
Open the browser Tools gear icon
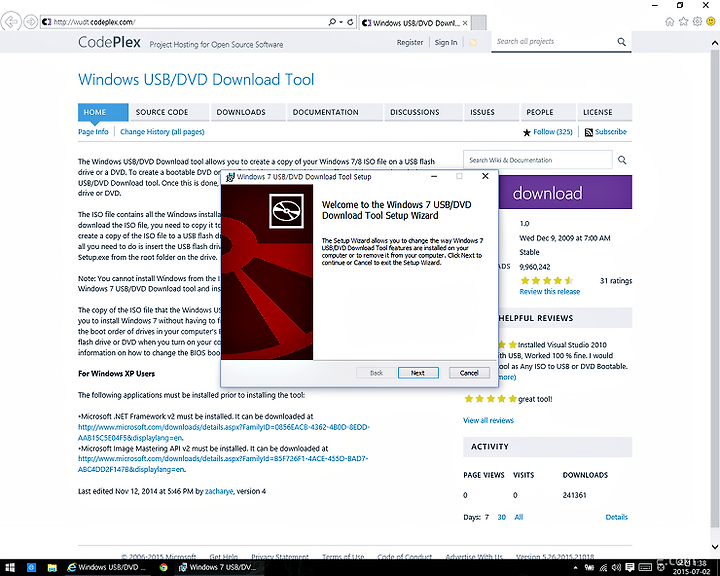(x=697, y=21)
